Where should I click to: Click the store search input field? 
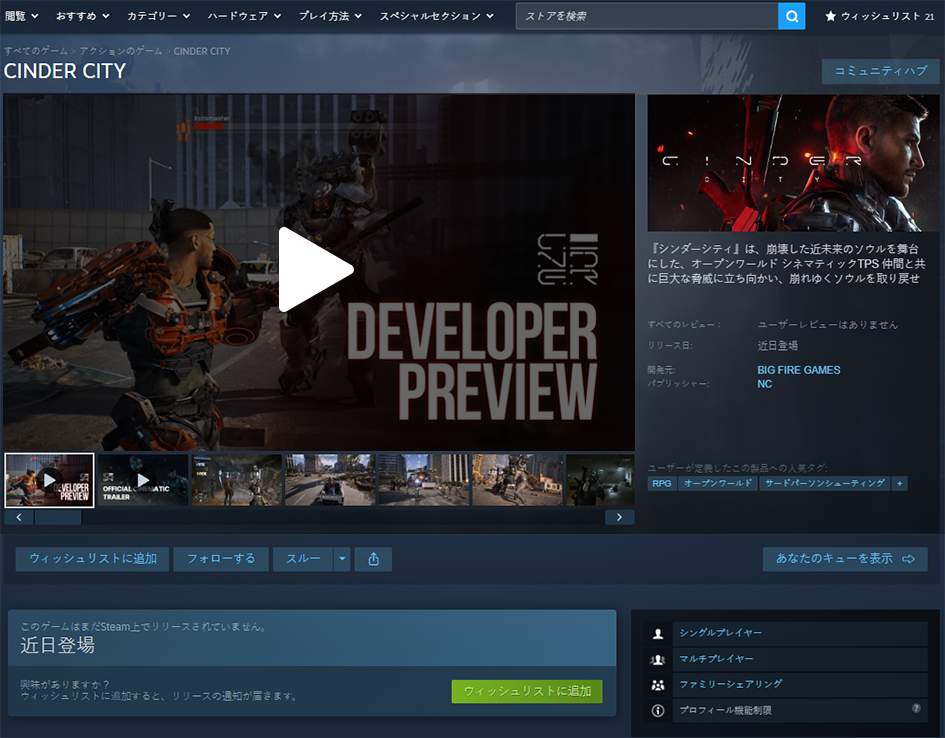(647, 16)
